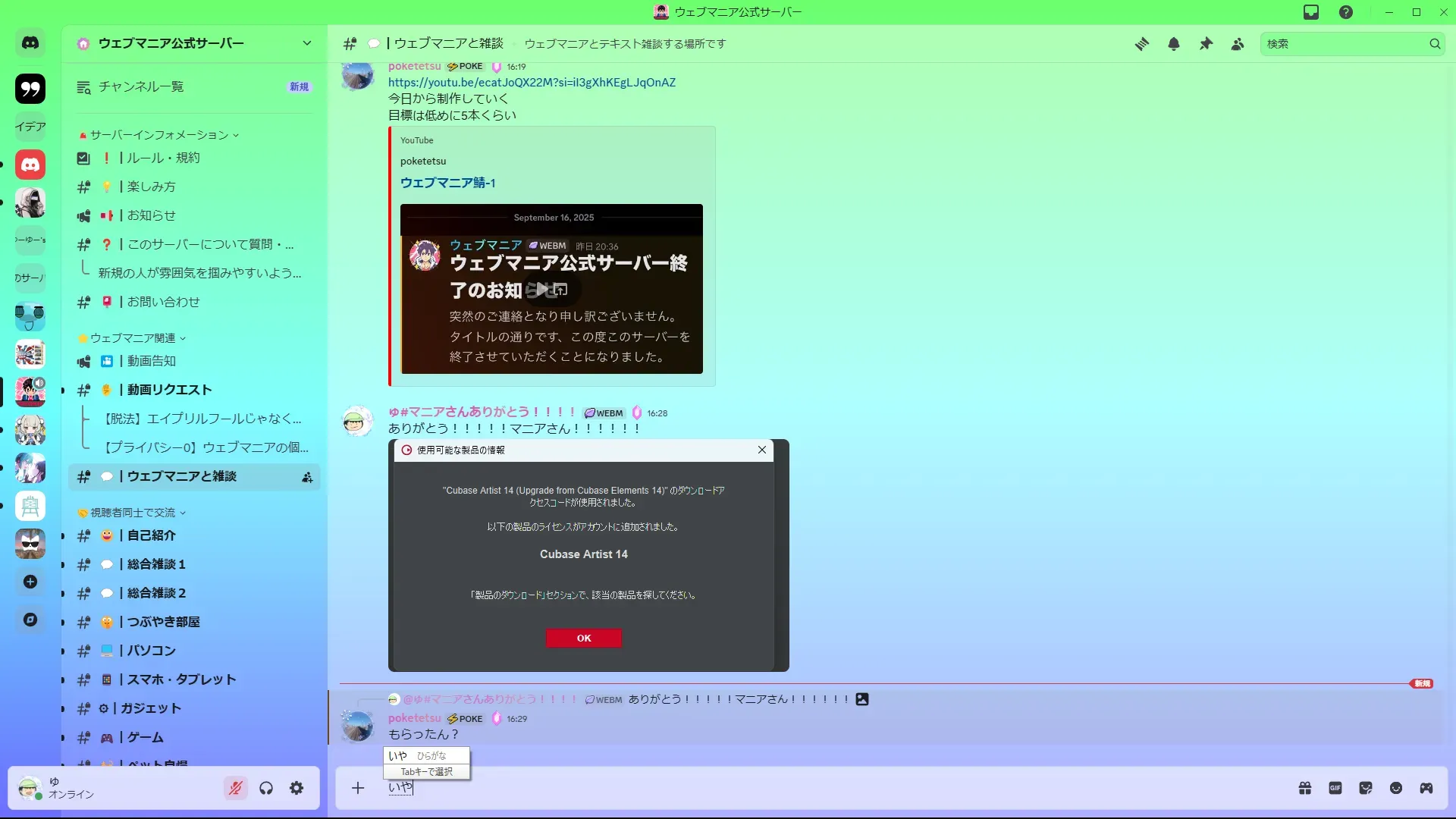The width and height of the screenshot is (1456, 819).
Task: Open the threads icon in channel header
Action: tap(1141, 44)
